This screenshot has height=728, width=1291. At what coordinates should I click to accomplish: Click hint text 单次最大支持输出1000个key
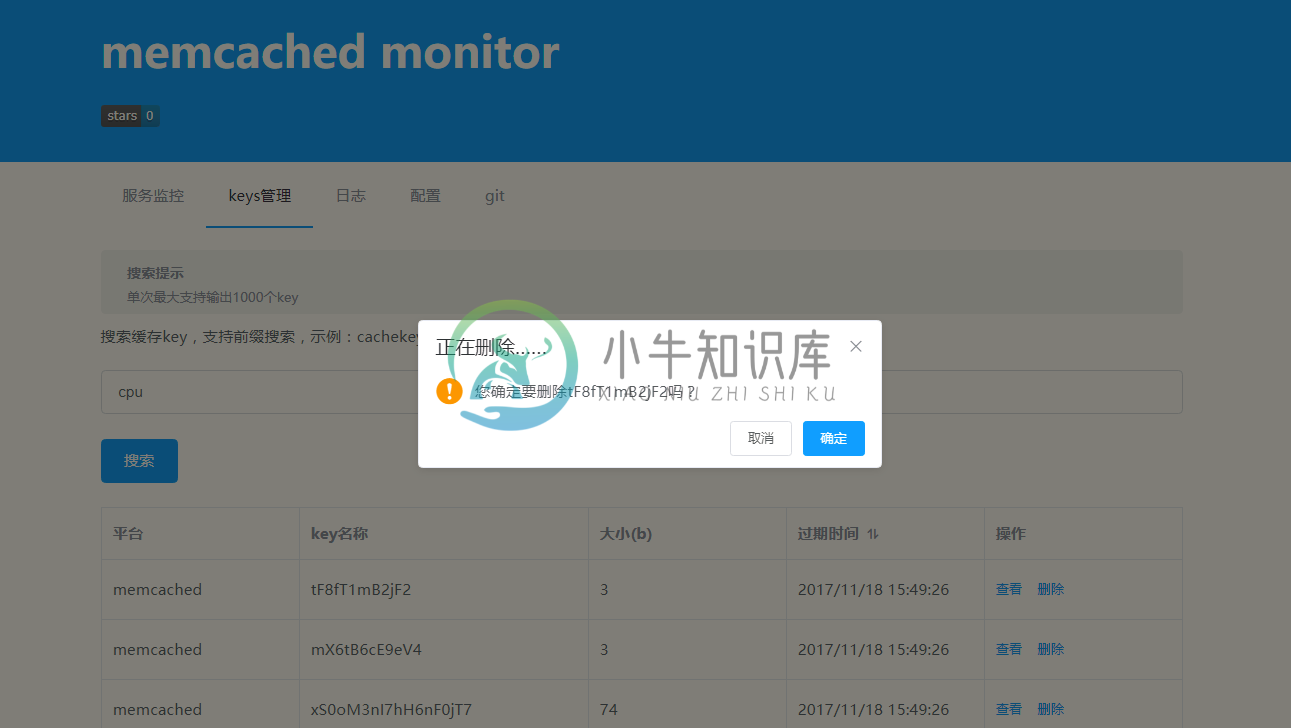(212, 297)
